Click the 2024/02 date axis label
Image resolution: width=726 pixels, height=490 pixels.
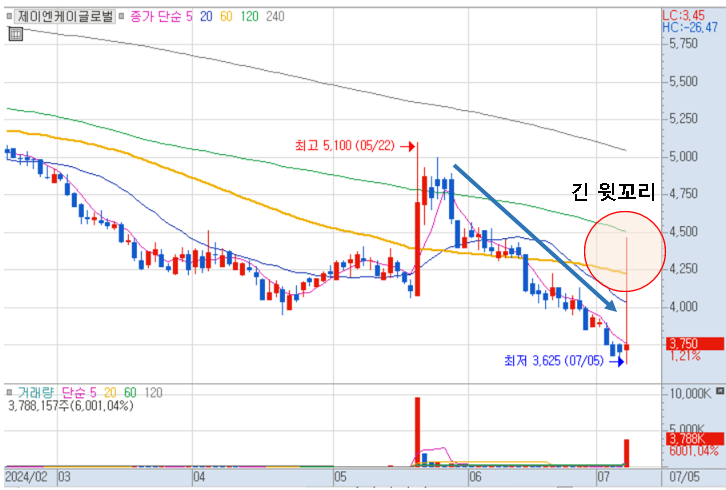pos(26,477)
